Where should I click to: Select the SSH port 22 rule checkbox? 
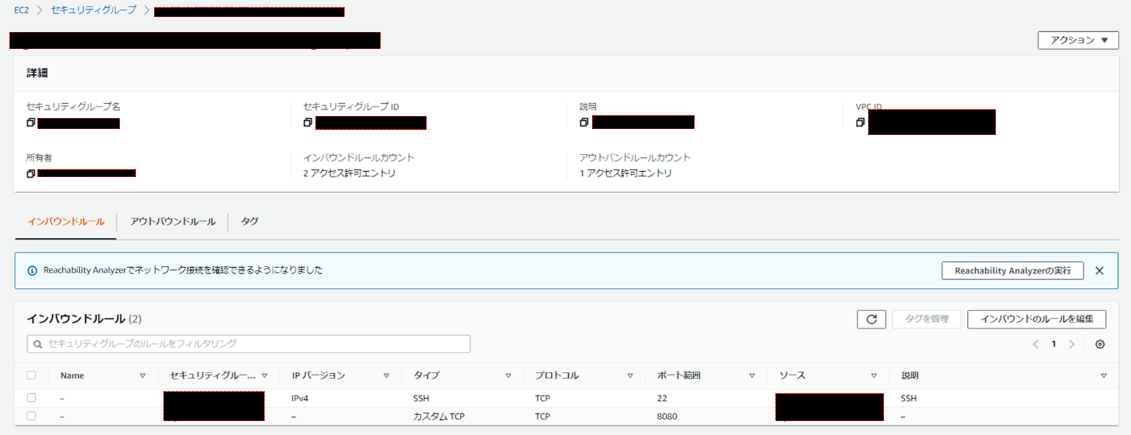[x=32, y=398]
